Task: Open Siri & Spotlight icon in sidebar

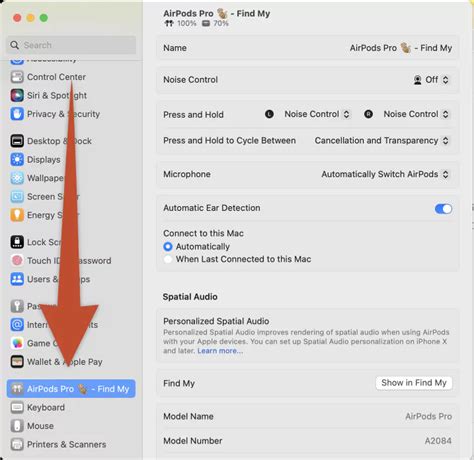Action: [17, 95]
